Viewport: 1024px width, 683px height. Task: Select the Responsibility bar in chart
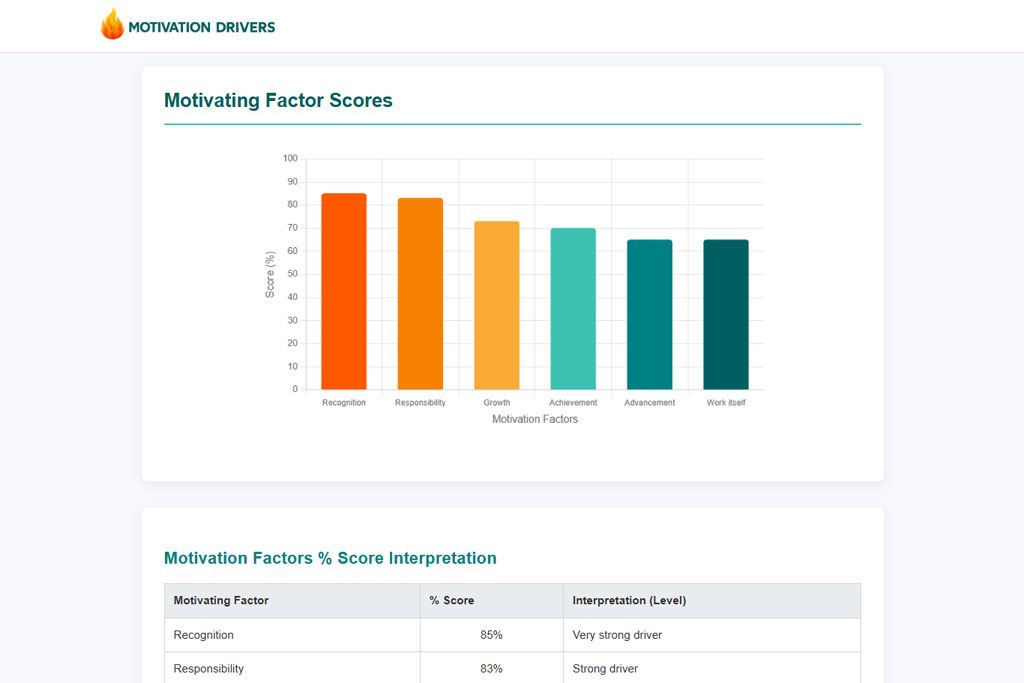[x=420, y=293]
